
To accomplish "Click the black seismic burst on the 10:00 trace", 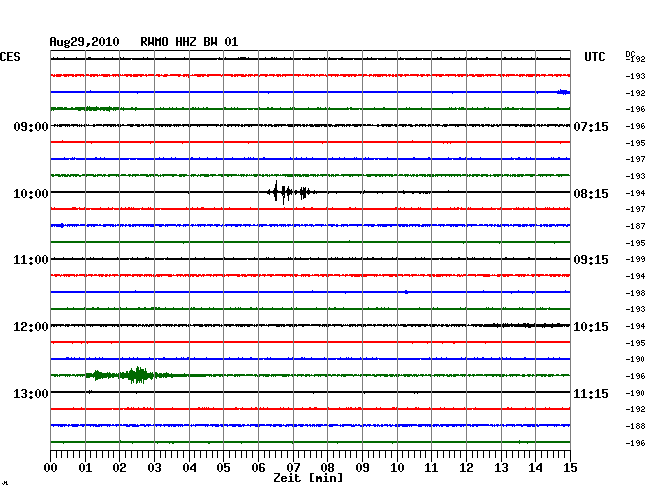I will click(x=292, y=192).
